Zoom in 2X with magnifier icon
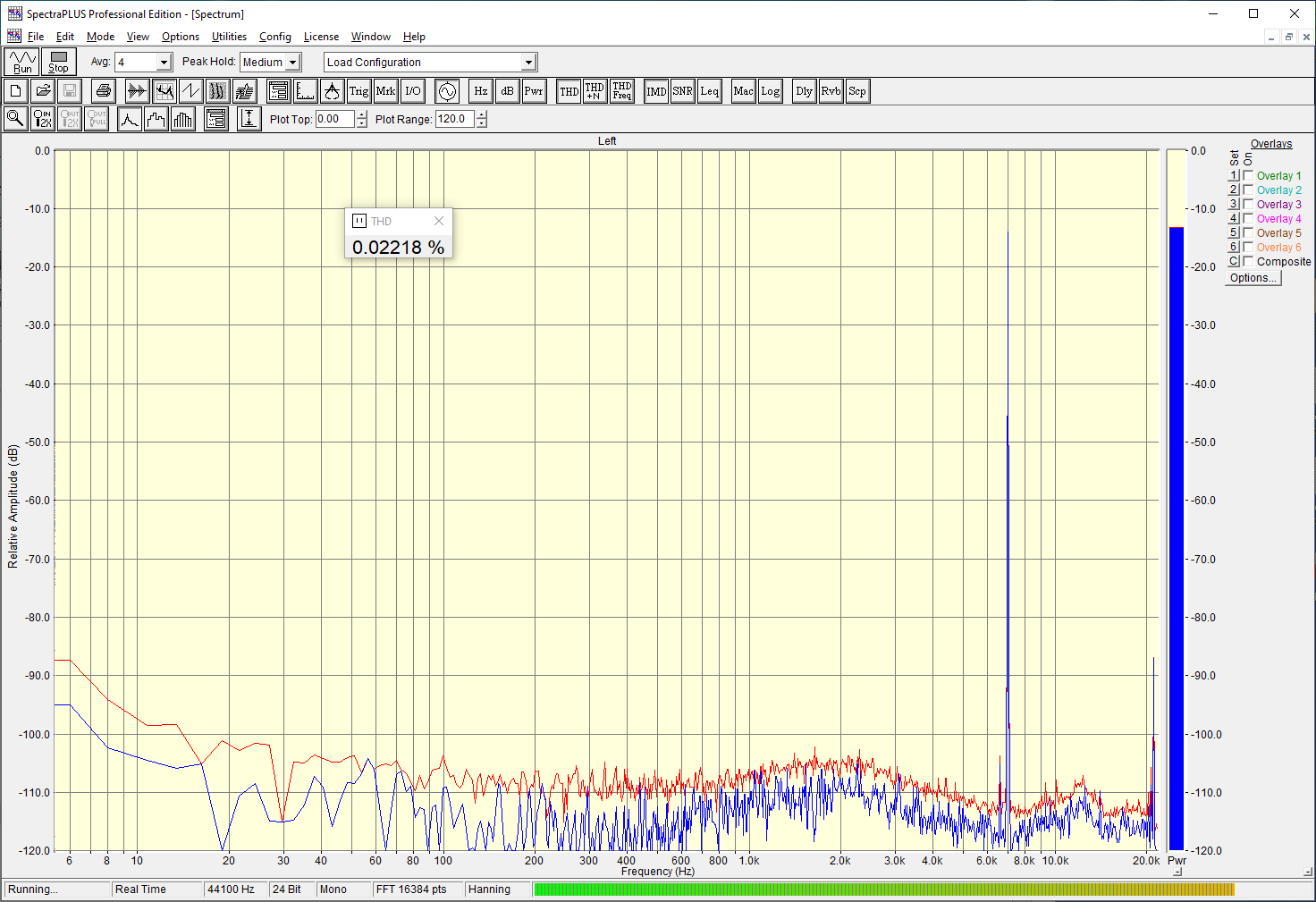1316x902 pixels. coord(43,119)
